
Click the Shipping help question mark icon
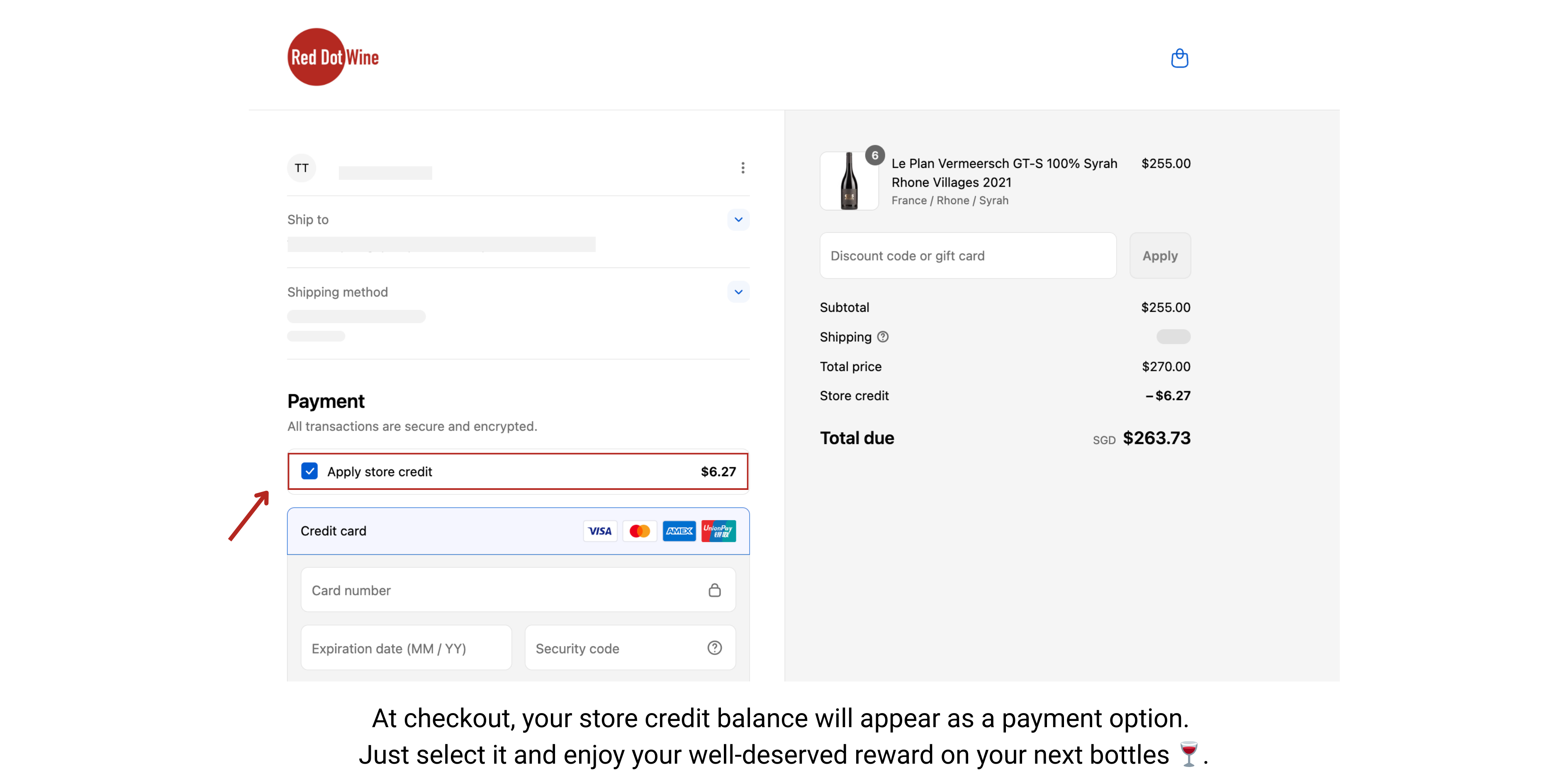click(883, 336)
